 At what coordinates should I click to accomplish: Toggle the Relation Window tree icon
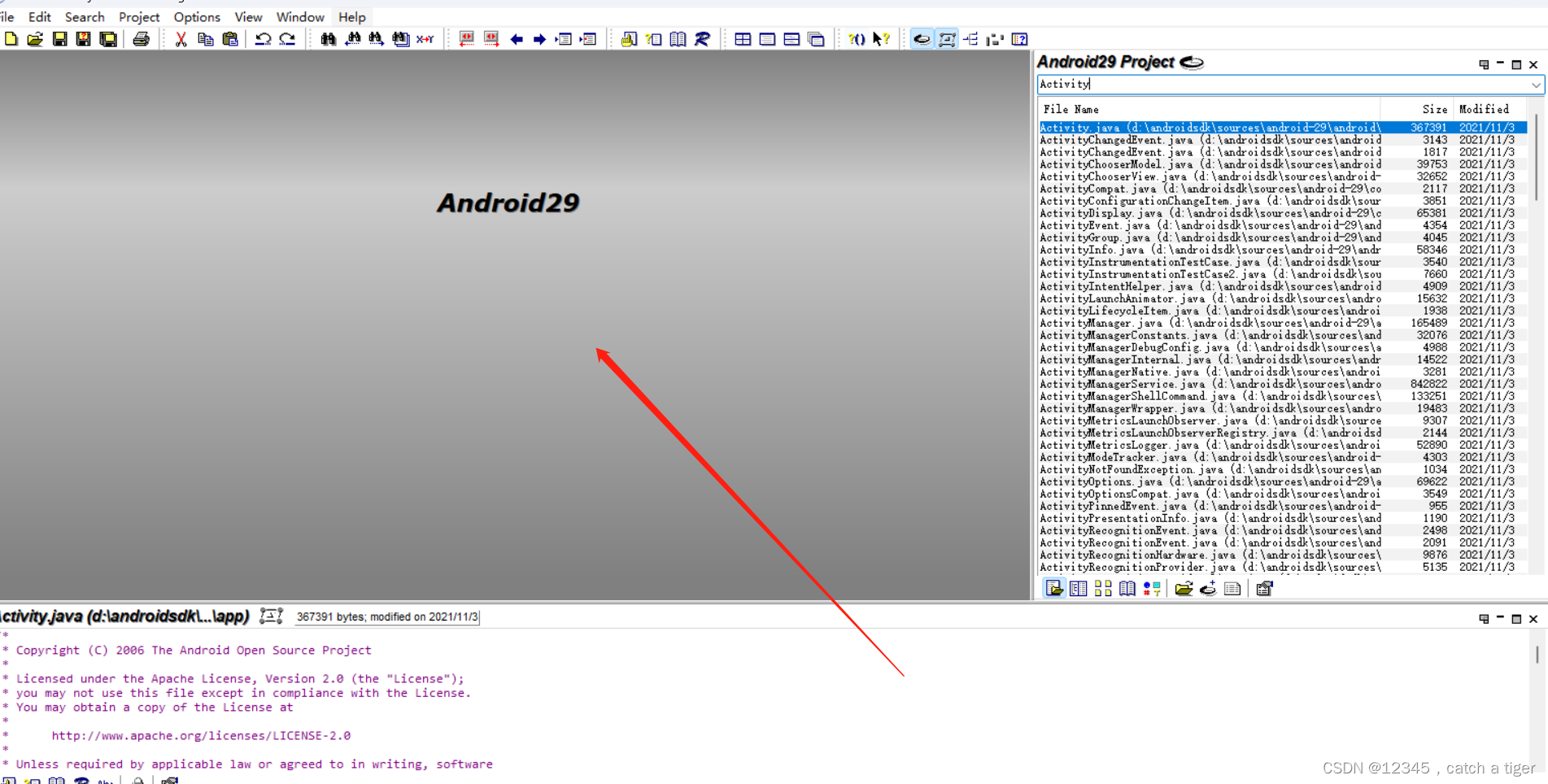click(971, 38)
